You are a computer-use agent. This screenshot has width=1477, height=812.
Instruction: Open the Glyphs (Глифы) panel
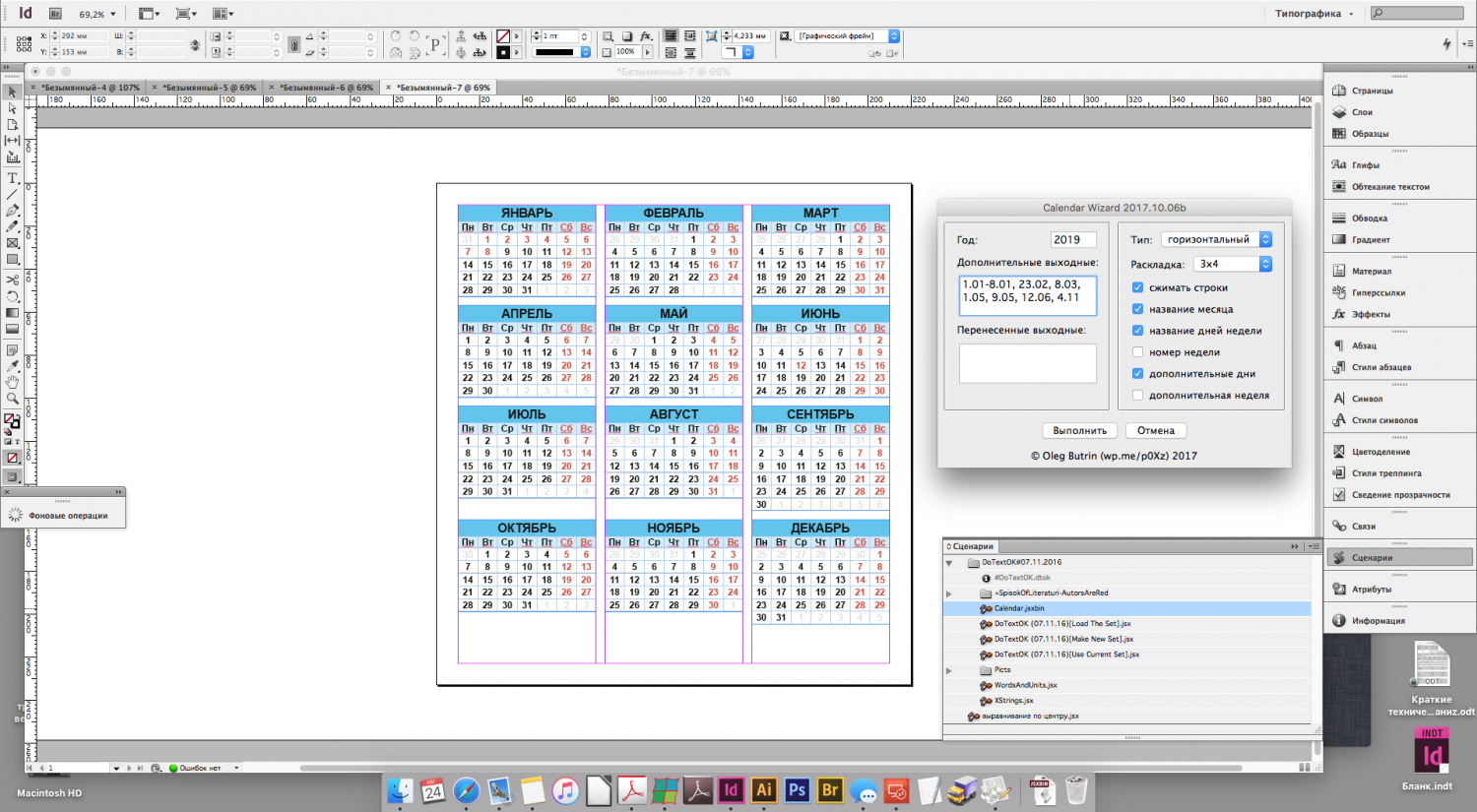[x=1366, y=165]
